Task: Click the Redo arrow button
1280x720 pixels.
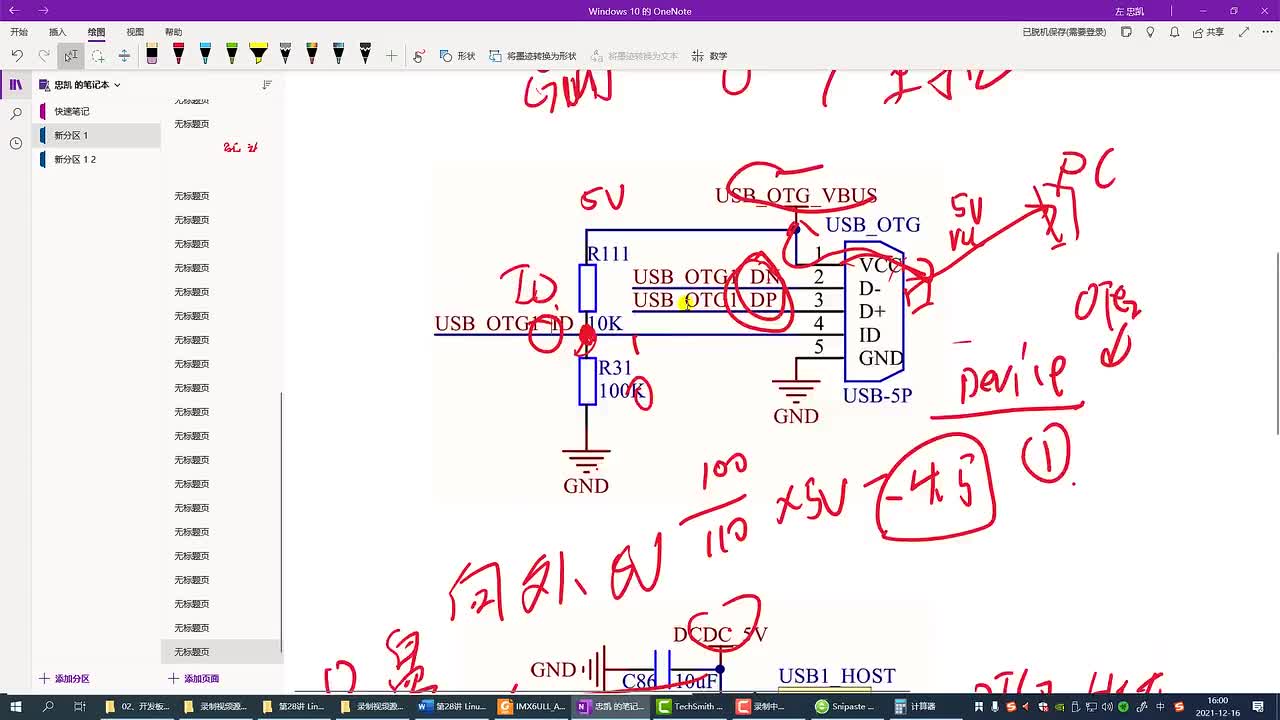Action: pyautogui.click(x=44, y=56)
